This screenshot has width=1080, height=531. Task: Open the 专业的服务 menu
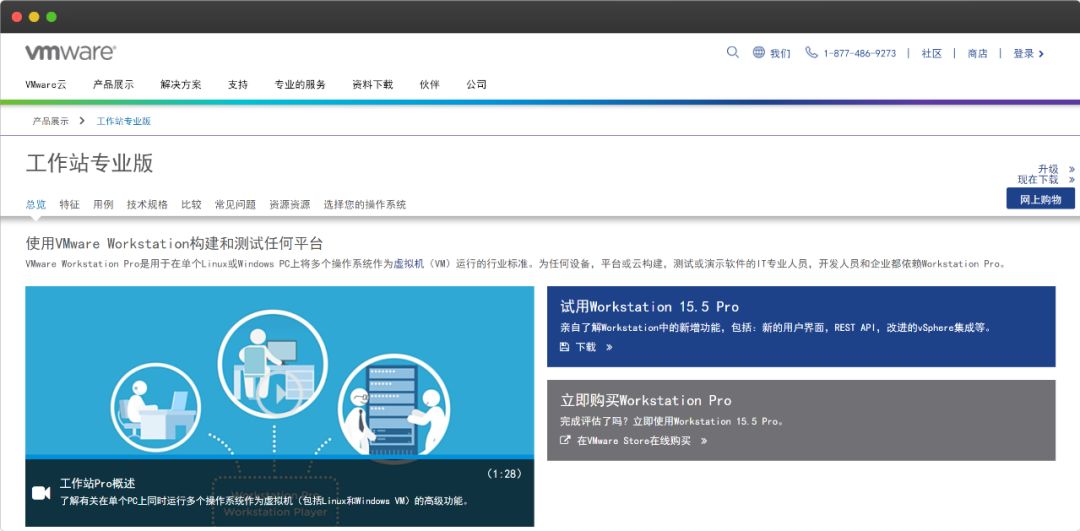[x=300, y=85]
